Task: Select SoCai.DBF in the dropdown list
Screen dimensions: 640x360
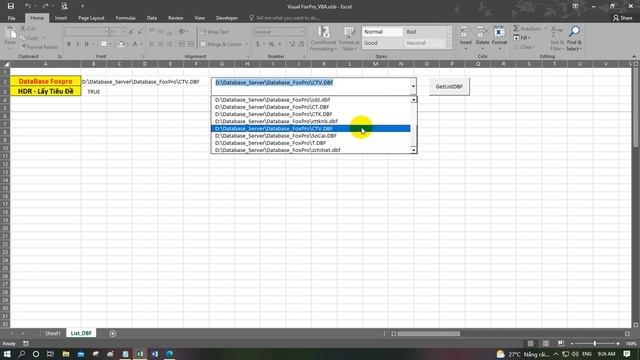Action: 311,136
